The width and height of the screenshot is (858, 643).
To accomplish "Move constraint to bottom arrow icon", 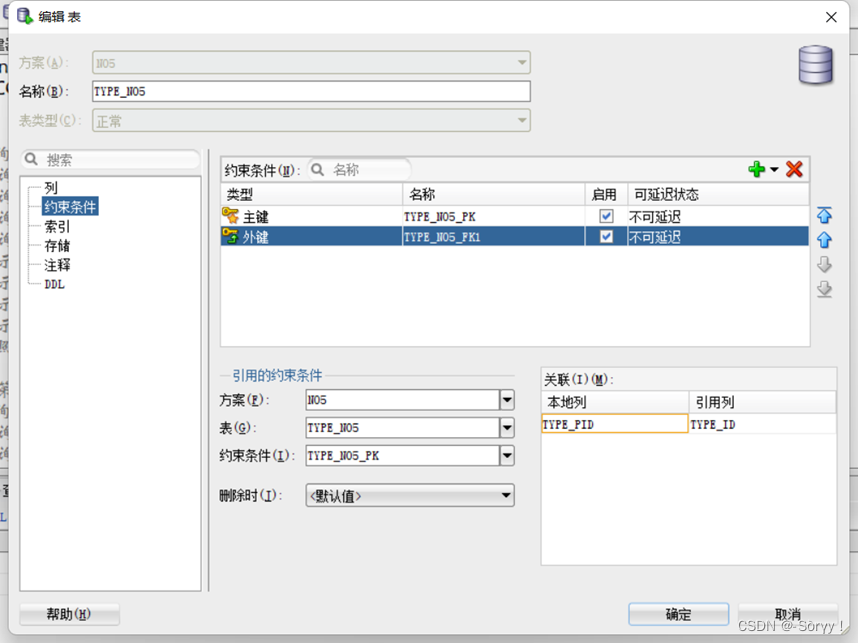I will pos(824,289).
